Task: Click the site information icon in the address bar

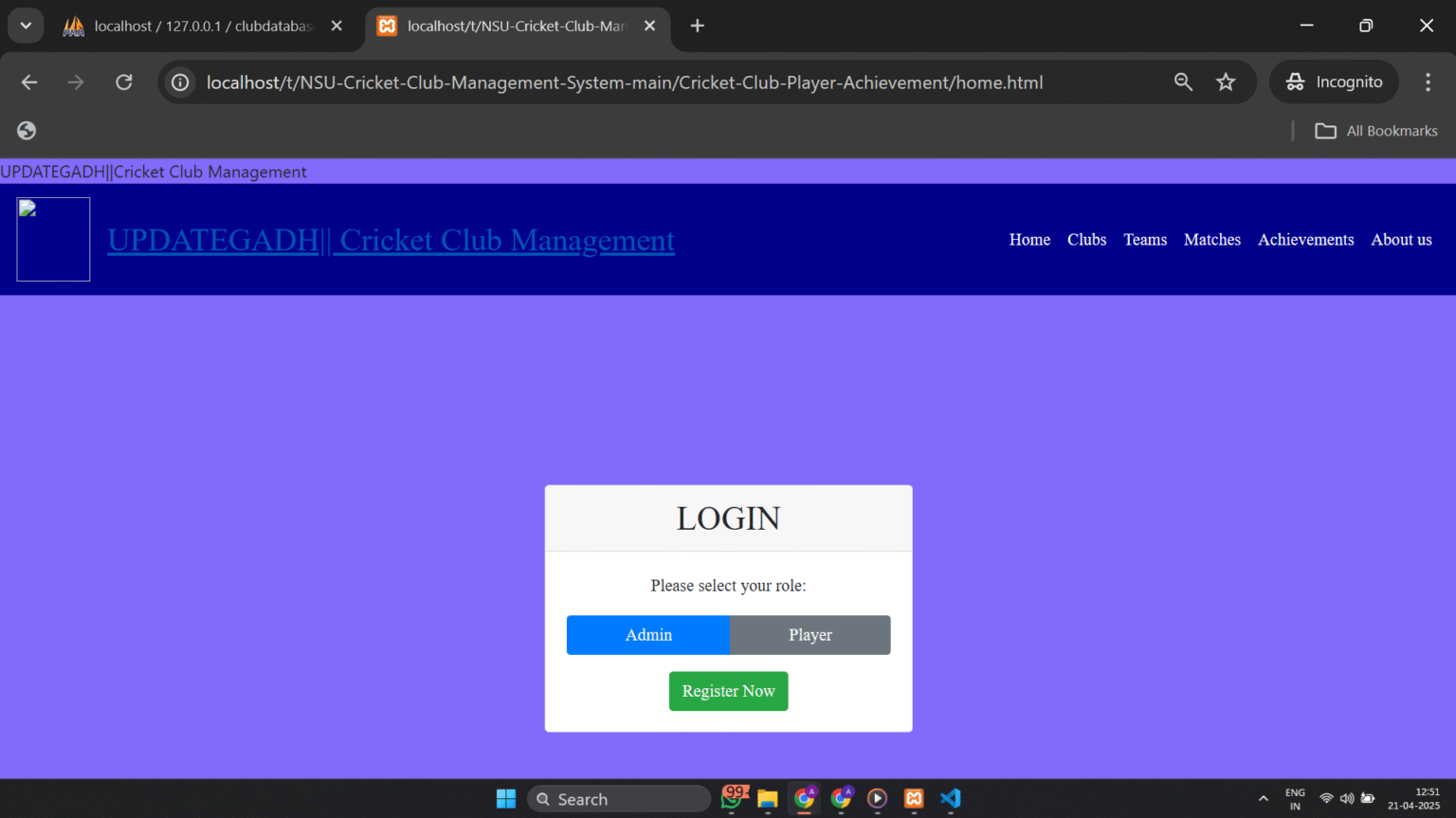Action: pos(179,82)
